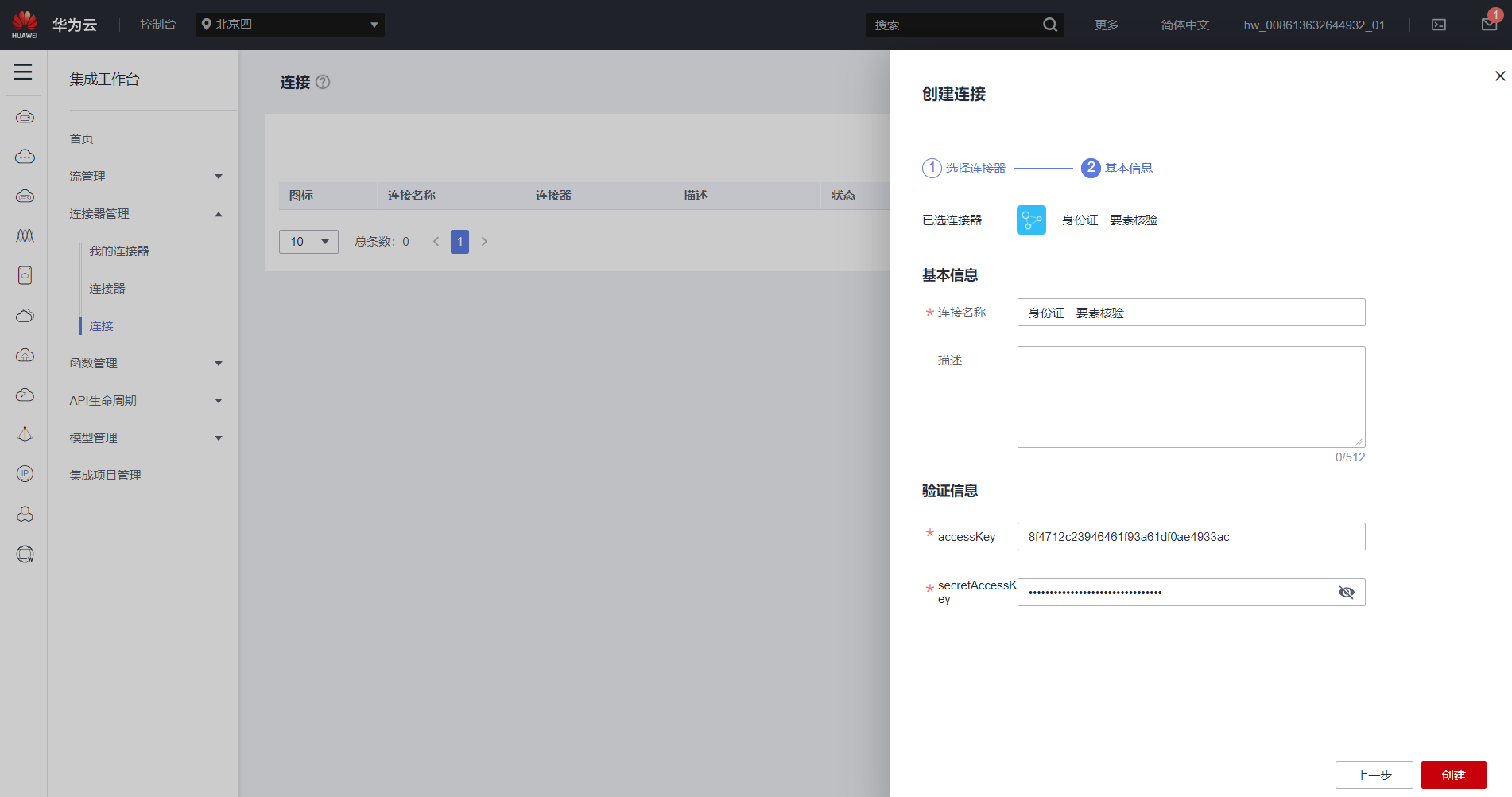1512x797 pixels.
Task: Click the cloud upload sidebar icon
Action: coord(25,355)
